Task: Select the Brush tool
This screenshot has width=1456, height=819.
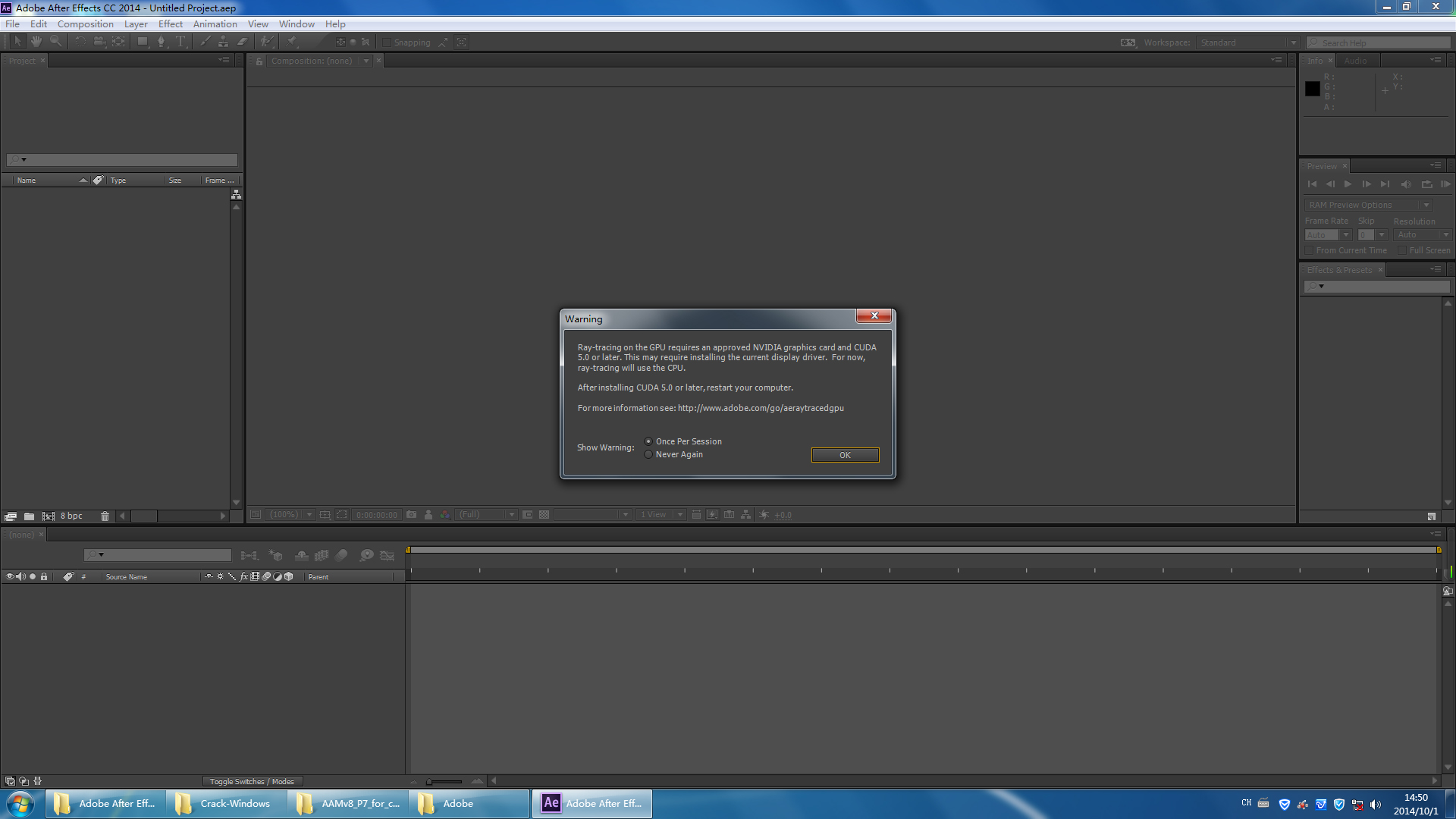Action: [x=205, y=42]
